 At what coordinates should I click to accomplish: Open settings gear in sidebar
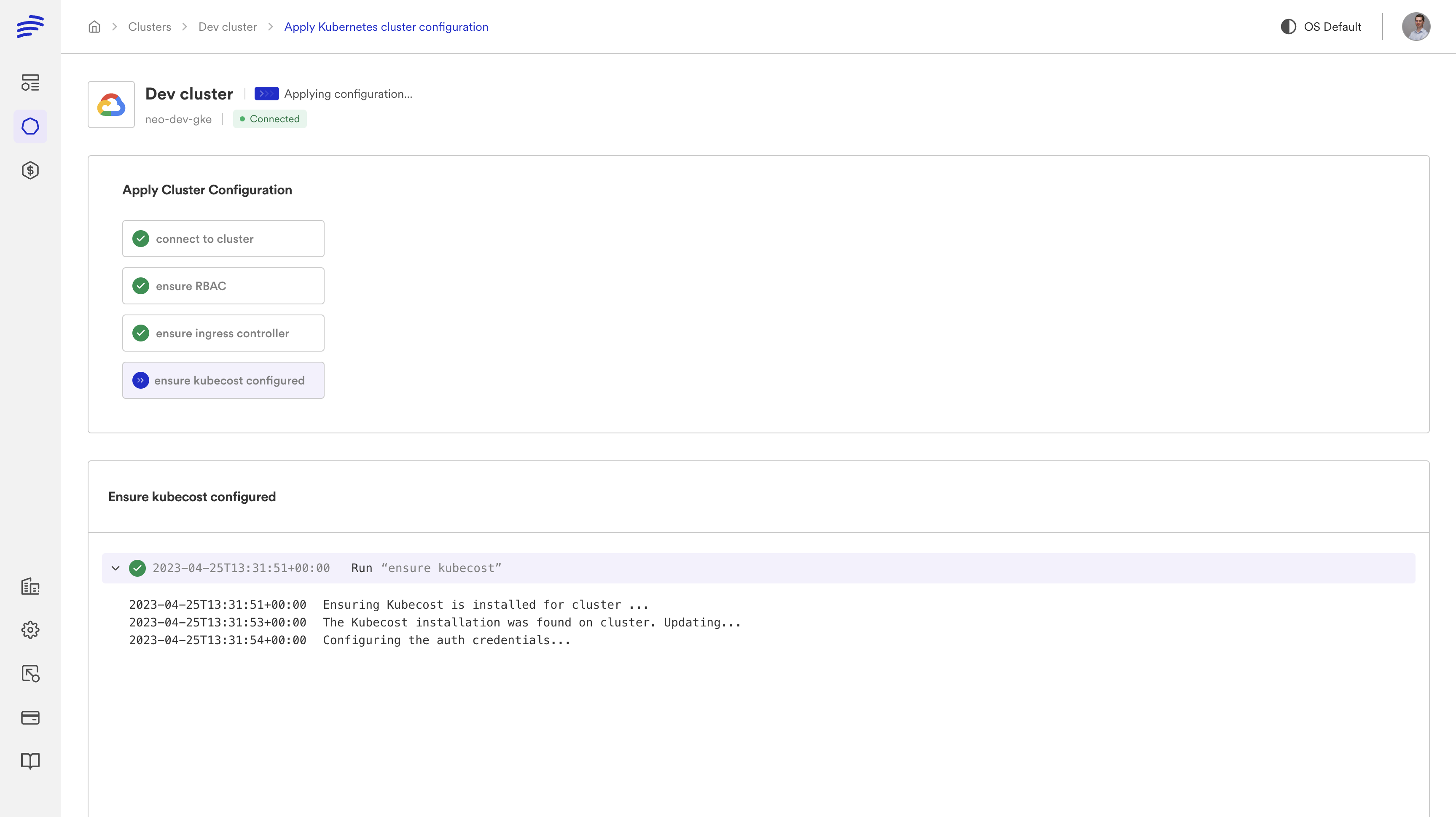(30, 630)
